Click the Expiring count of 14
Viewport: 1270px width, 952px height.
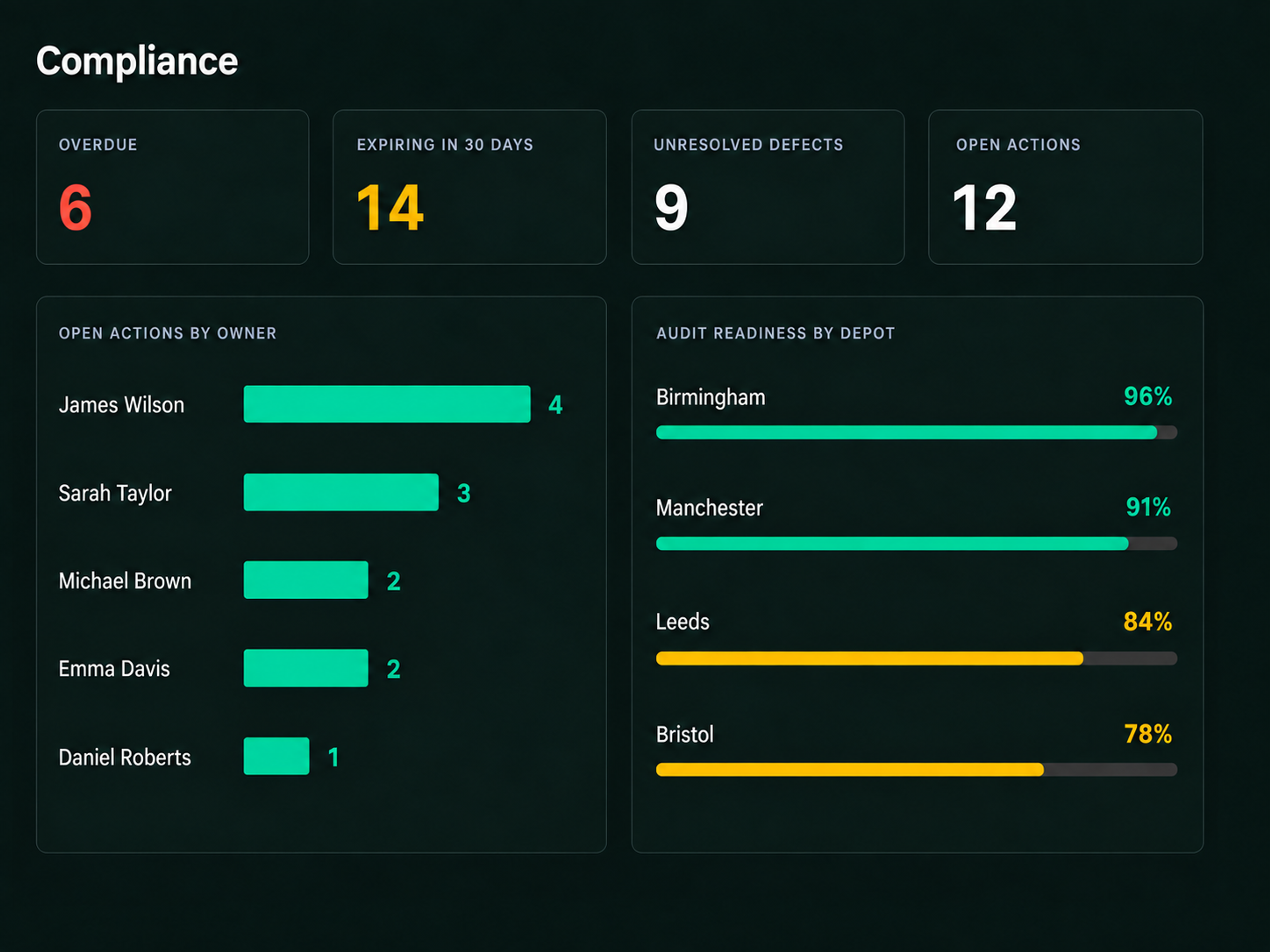[390, 207]
